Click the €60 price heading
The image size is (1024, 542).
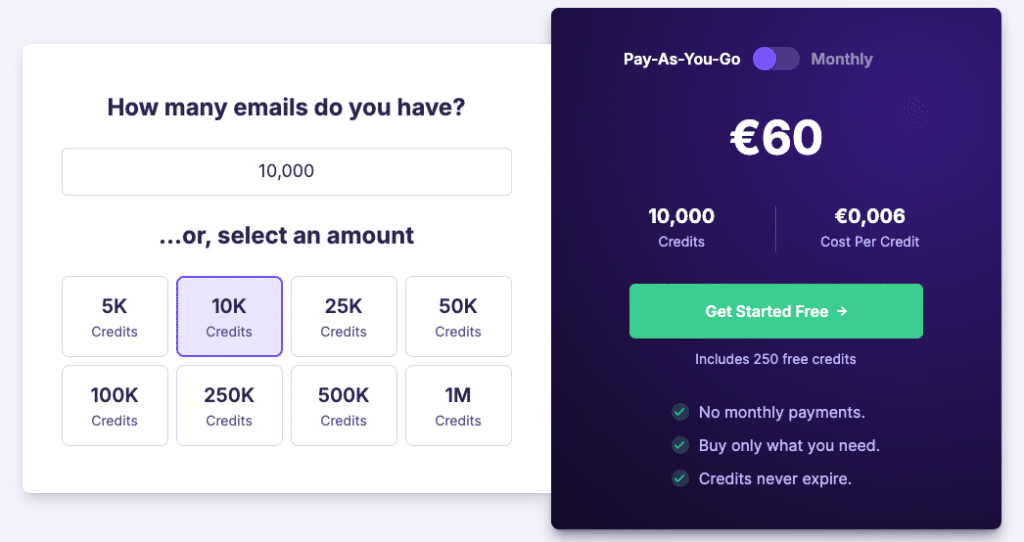(776, 138)
